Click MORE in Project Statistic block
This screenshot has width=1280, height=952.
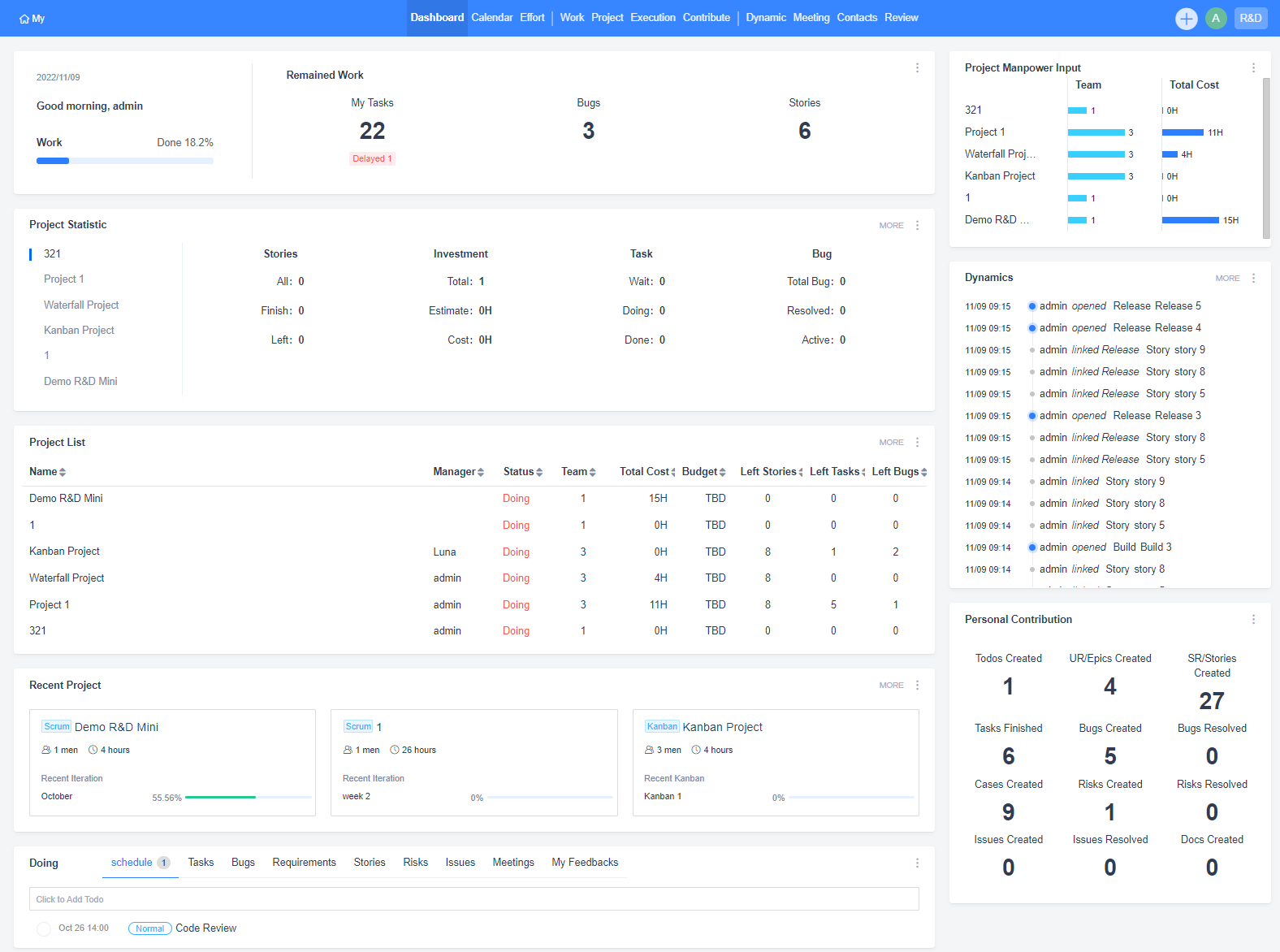(891, 226)
